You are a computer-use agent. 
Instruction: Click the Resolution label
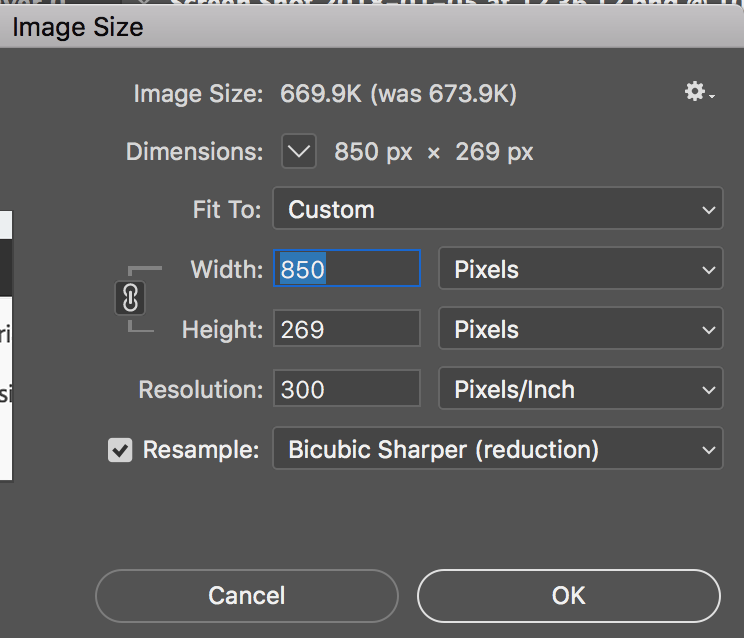(x=200, y=389)
